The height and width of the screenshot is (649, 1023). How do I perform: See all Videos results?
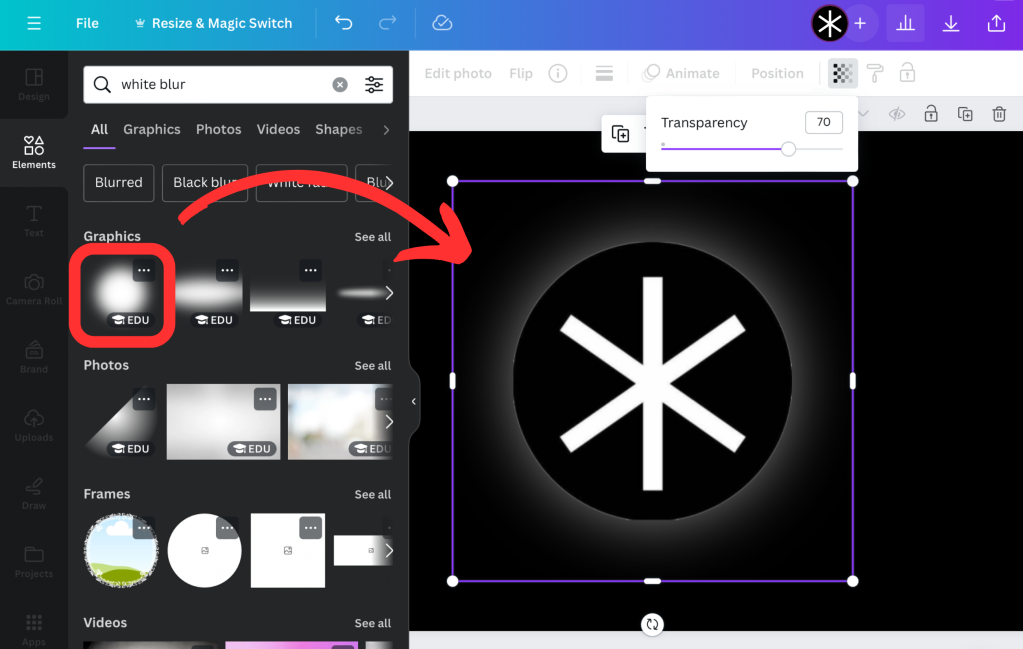pyautogui.click(x=373, y=624)
